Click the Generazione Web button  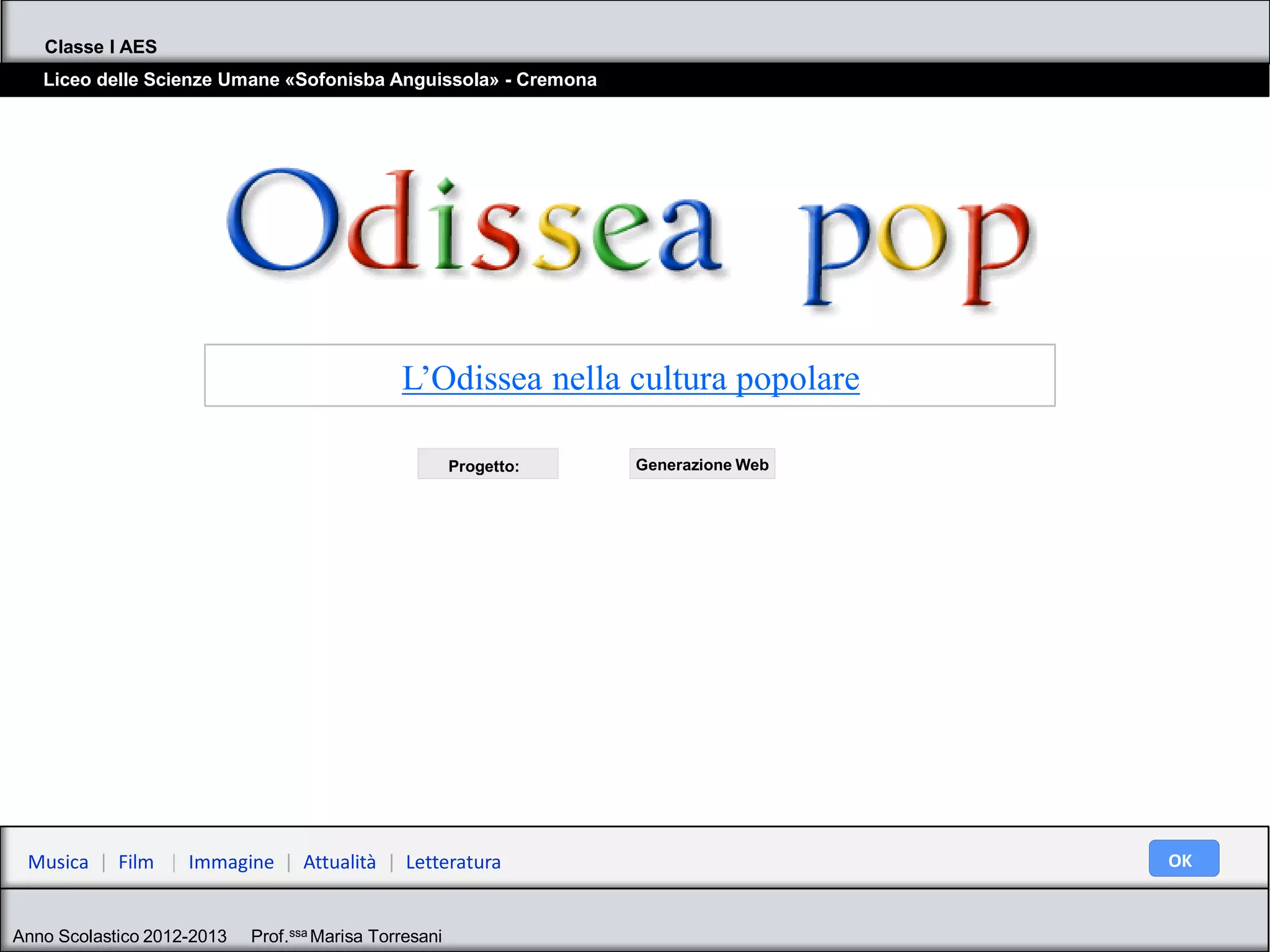(702, 464)
